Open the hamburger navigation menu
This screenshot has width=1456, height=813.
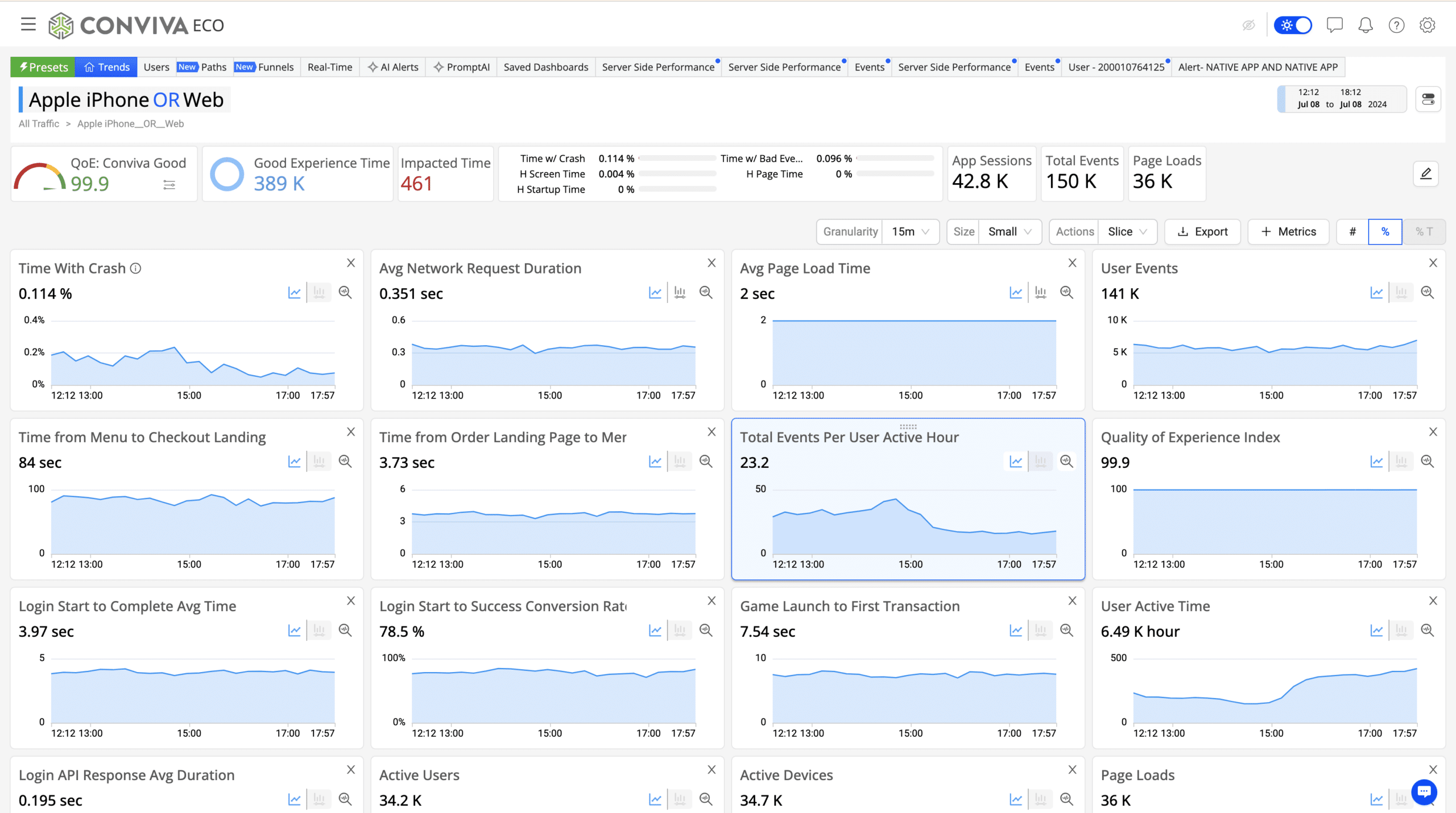(x=28, y=24)
